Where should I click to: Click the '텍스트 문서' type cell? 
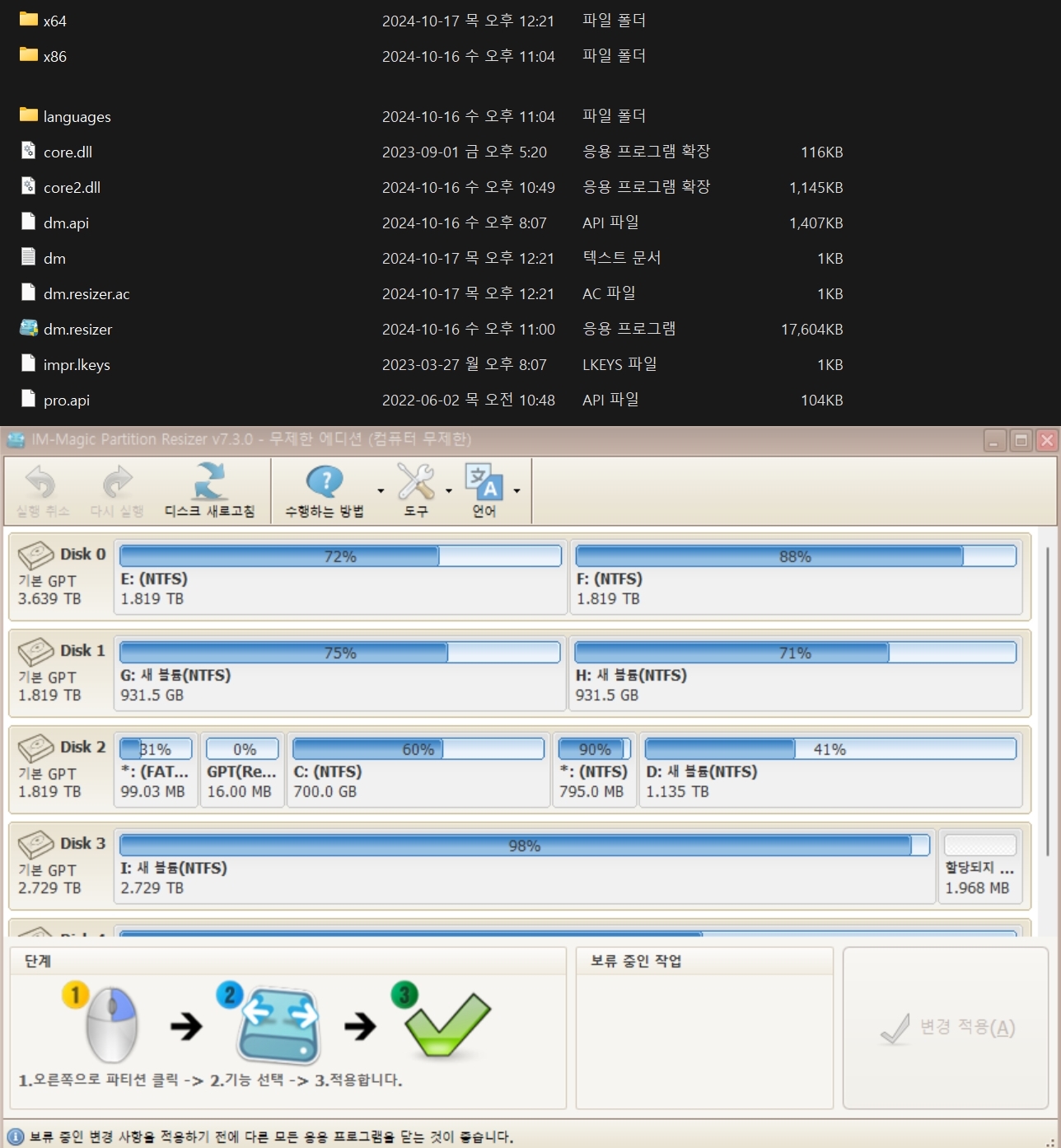[622, 258]
